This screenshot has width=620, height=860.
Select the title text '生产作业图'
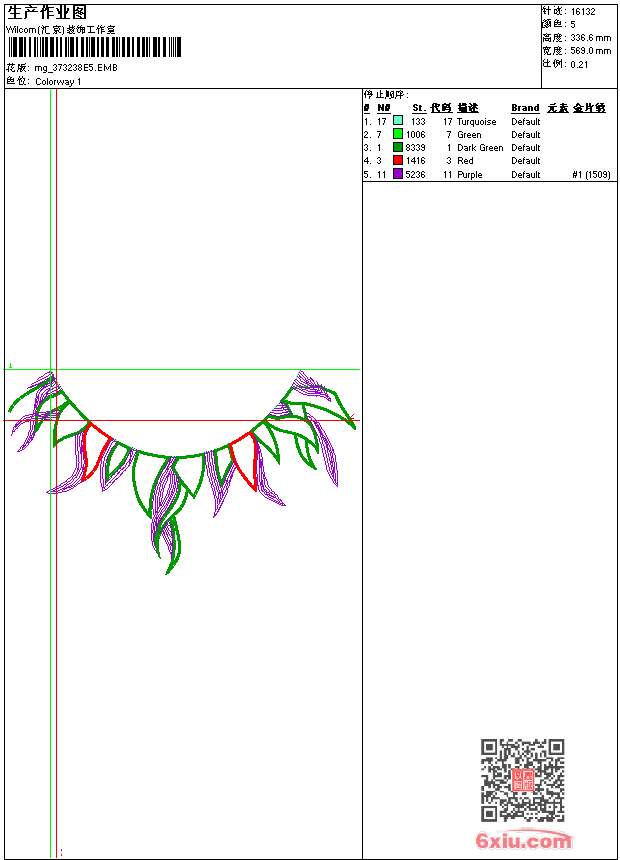tap(47, 12)
